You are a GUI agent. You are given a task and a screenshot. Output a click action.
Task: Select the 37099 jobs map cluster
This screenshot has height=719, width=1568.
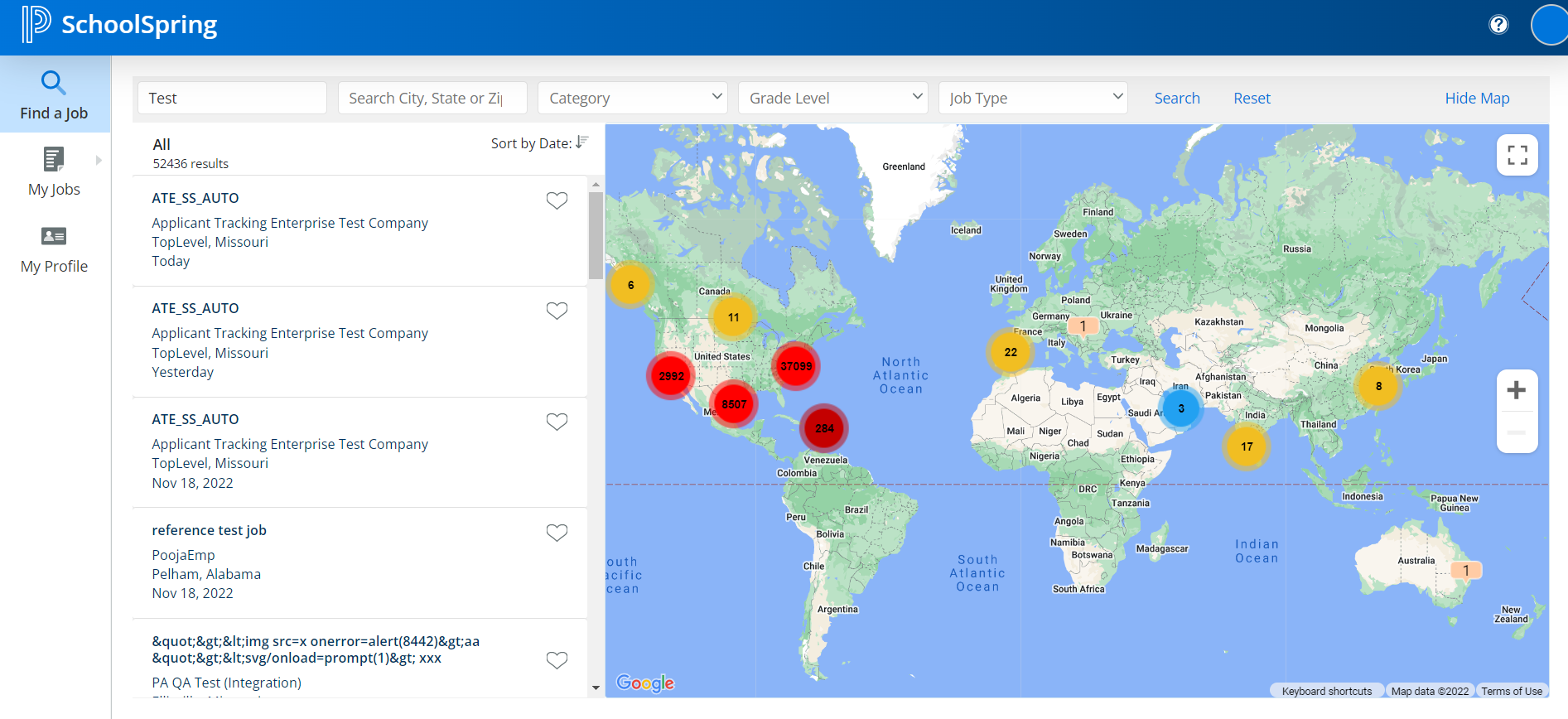pos(795,366)
